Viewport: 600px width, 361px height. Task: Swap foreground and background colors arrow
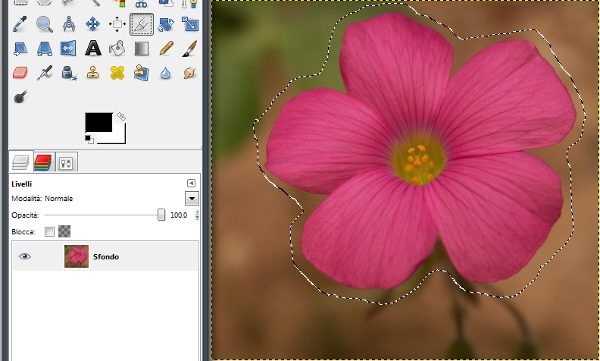[x=121, y=116]
